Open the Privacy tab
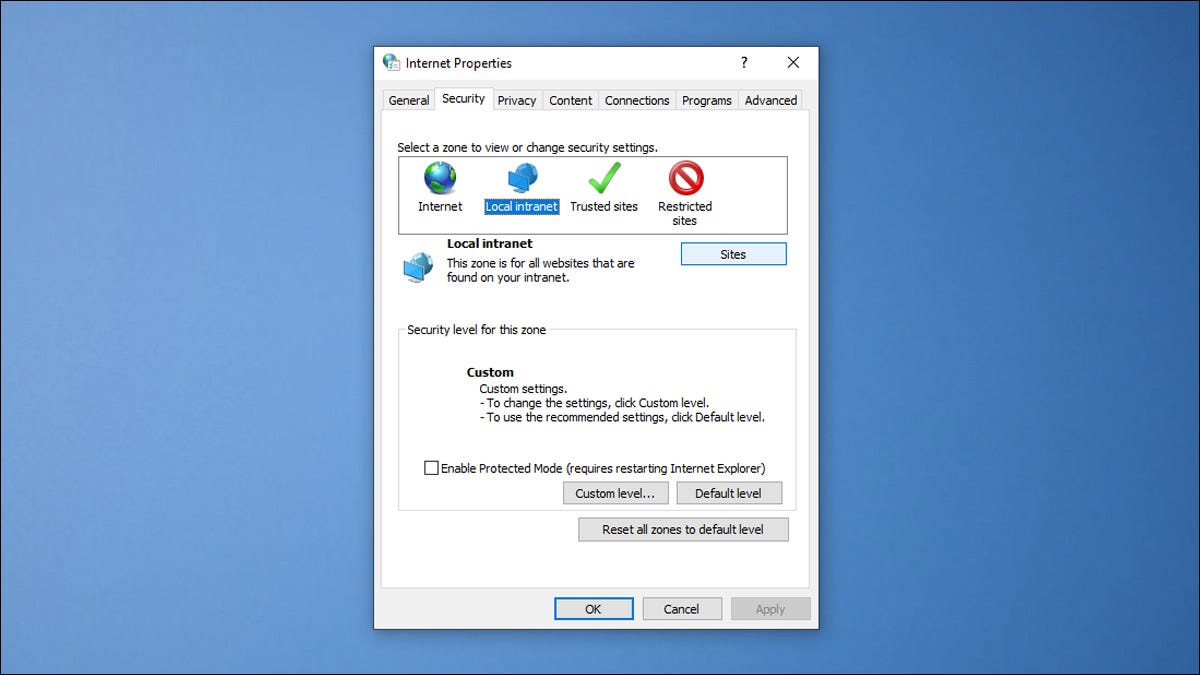Viewport: 1200px width, 675px height. point(517,100)
